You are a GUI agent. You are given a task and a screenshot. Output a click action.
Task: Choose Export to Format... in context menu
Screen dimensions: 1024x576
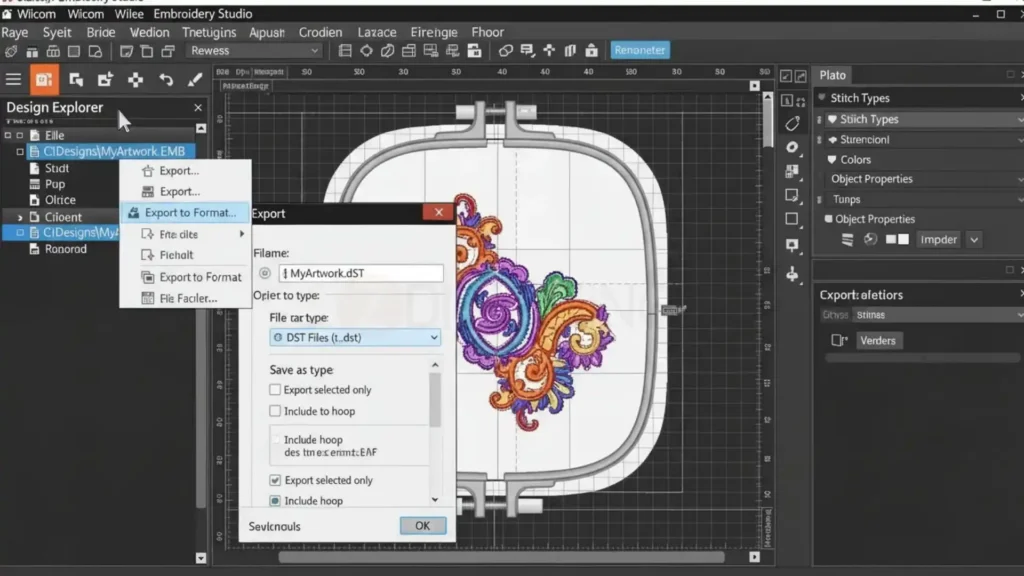185,213
